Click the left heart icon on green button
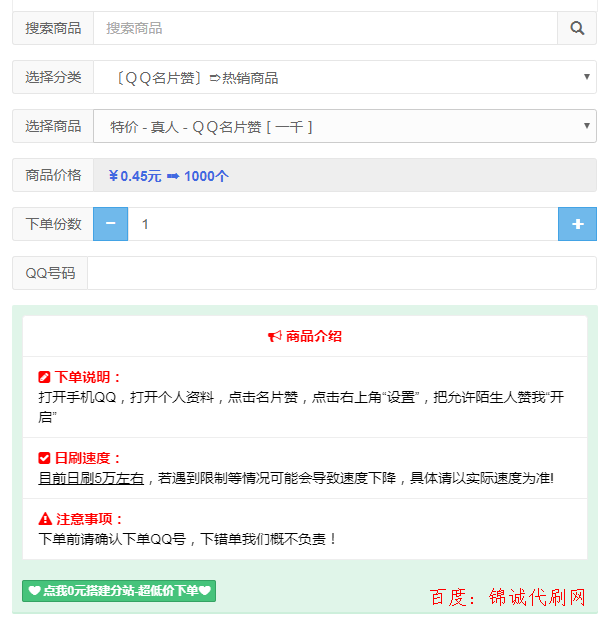The width and height of the screenshot is (608, 625). (33, 591)
